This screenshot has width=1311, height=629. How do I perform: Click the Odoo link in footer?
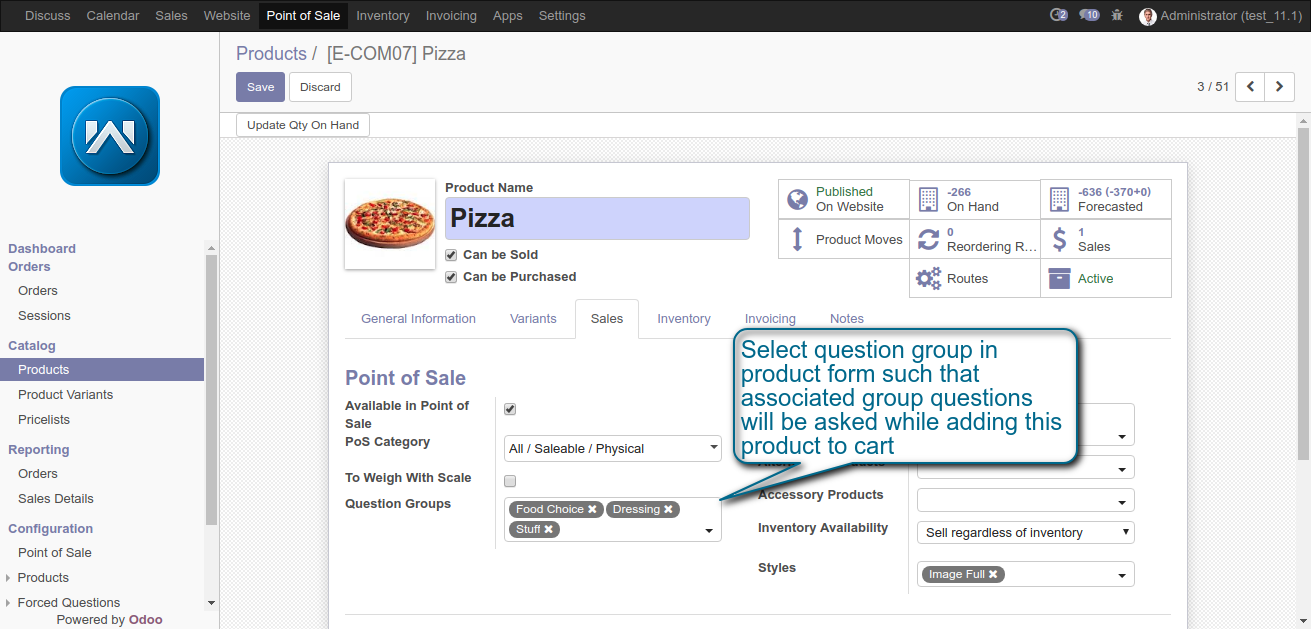[146, 620]
